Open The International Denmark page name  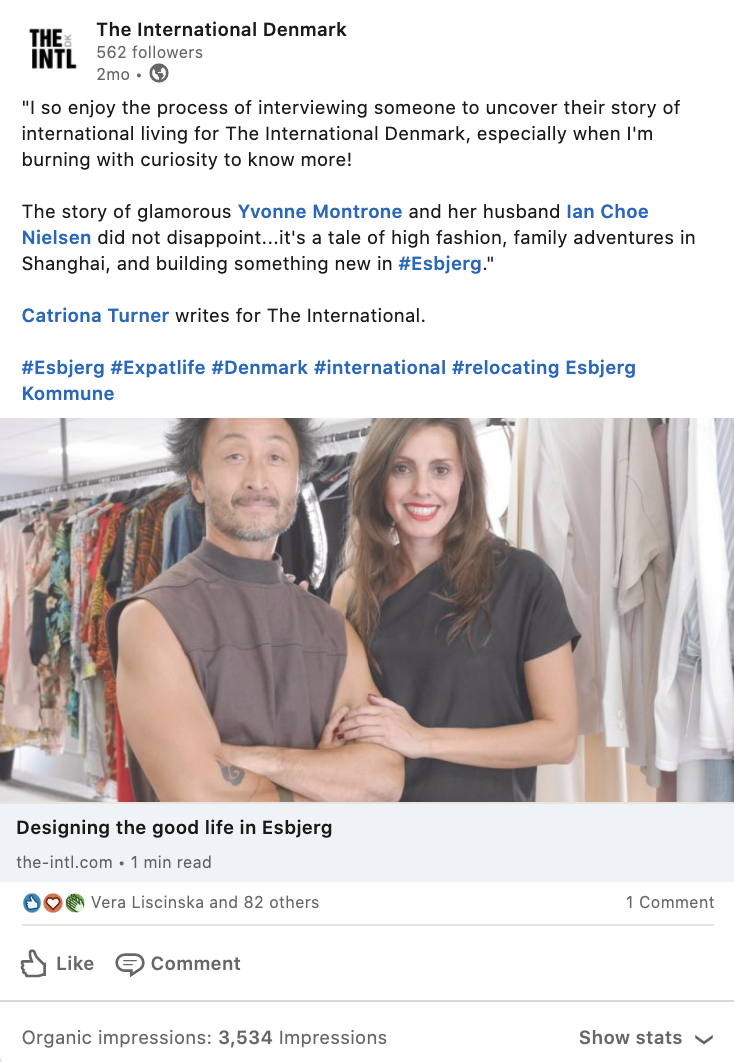[x=221, y=30]
